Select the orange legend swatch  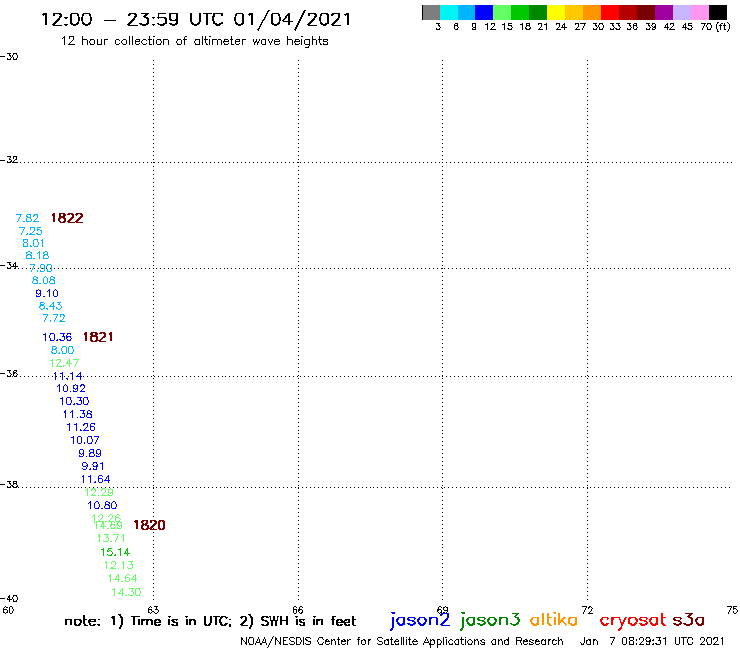[592, 12]
